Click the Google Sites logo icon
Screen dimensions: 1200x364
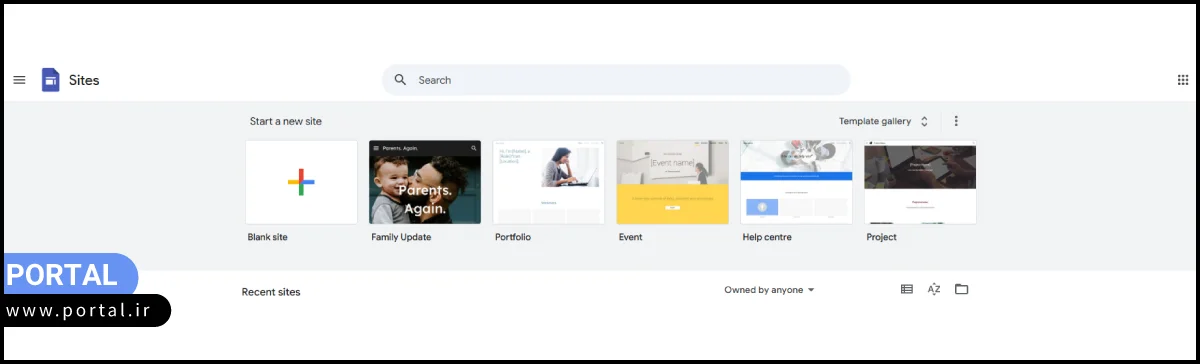[50, 80]
